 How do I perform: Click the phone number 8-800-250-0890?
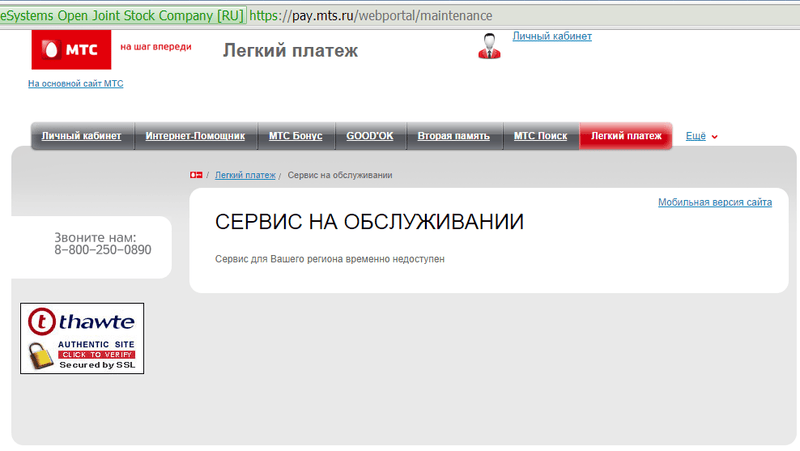pos(103,250)
